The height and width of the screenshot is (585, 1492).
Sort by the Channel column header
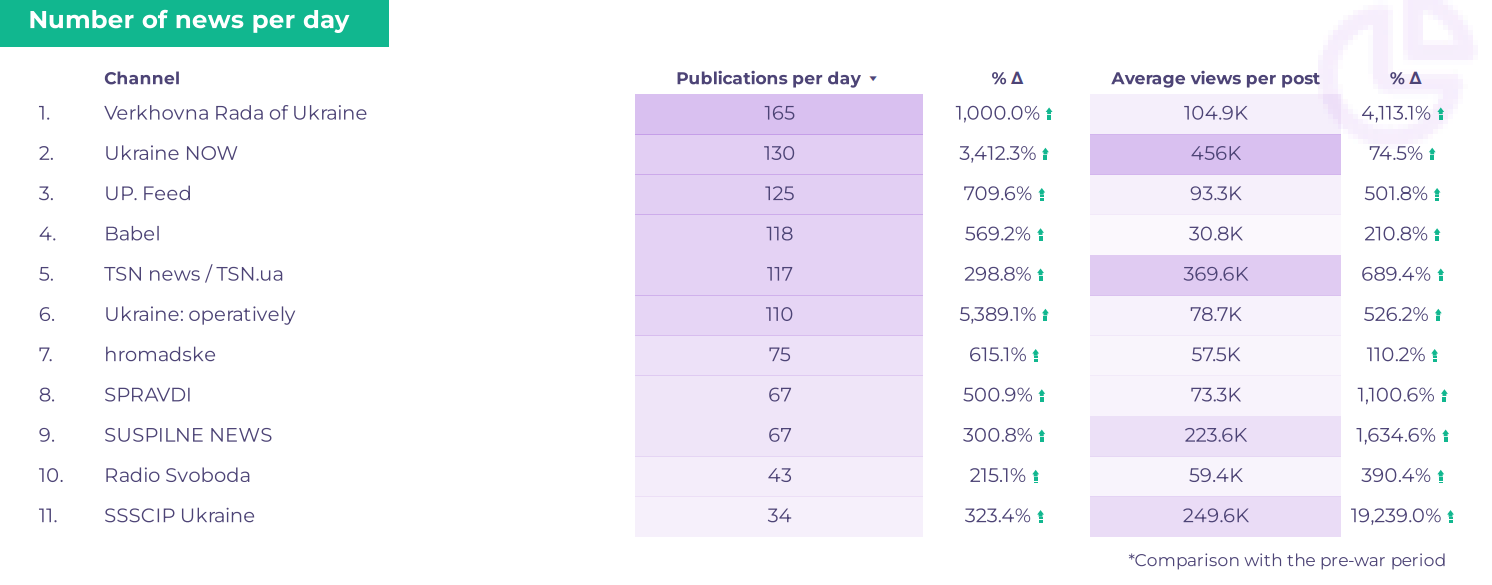[x=142, y=78]
